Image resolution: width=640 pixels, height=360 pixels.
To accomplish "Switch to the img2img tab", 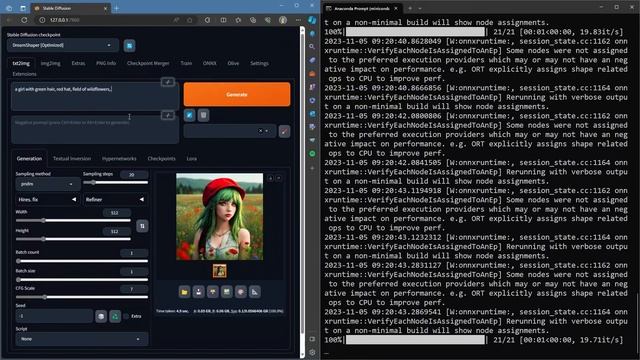I will tap(51, 64).
